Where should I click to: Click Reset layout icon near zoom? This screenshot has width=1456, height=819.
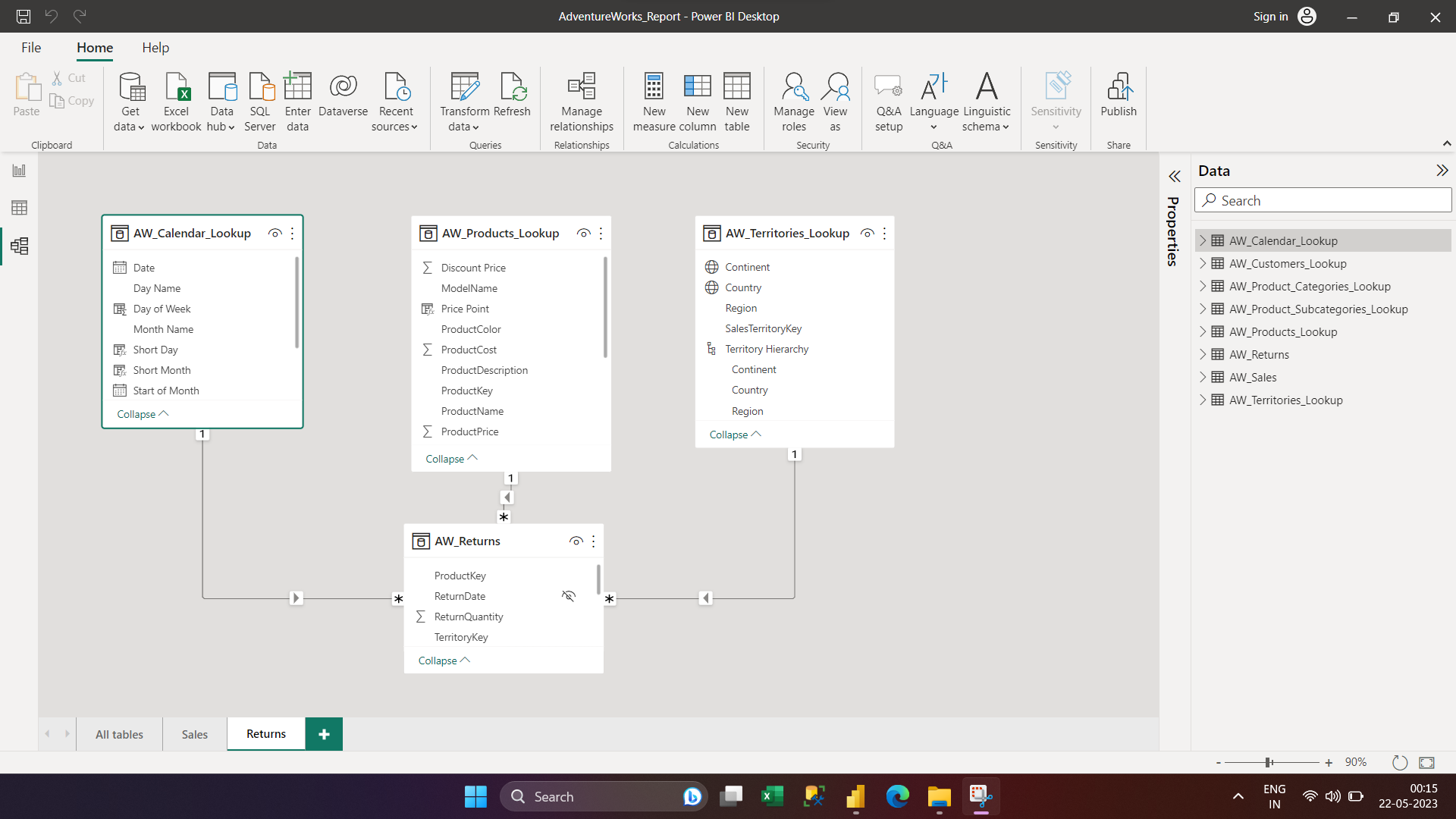click(x=1400, y=762)
